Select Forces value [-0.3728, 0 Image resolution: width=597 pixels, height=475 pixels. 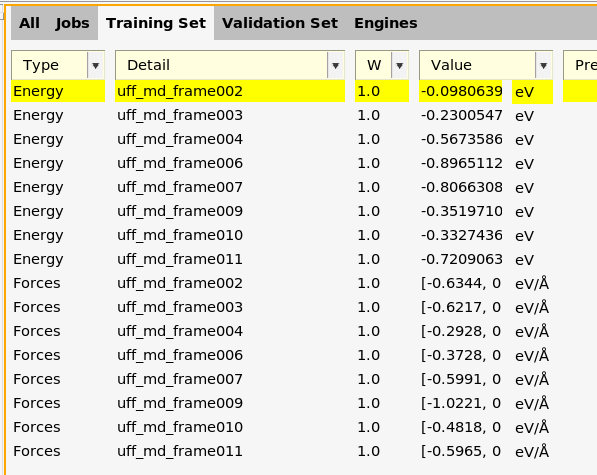pos(461,355)
